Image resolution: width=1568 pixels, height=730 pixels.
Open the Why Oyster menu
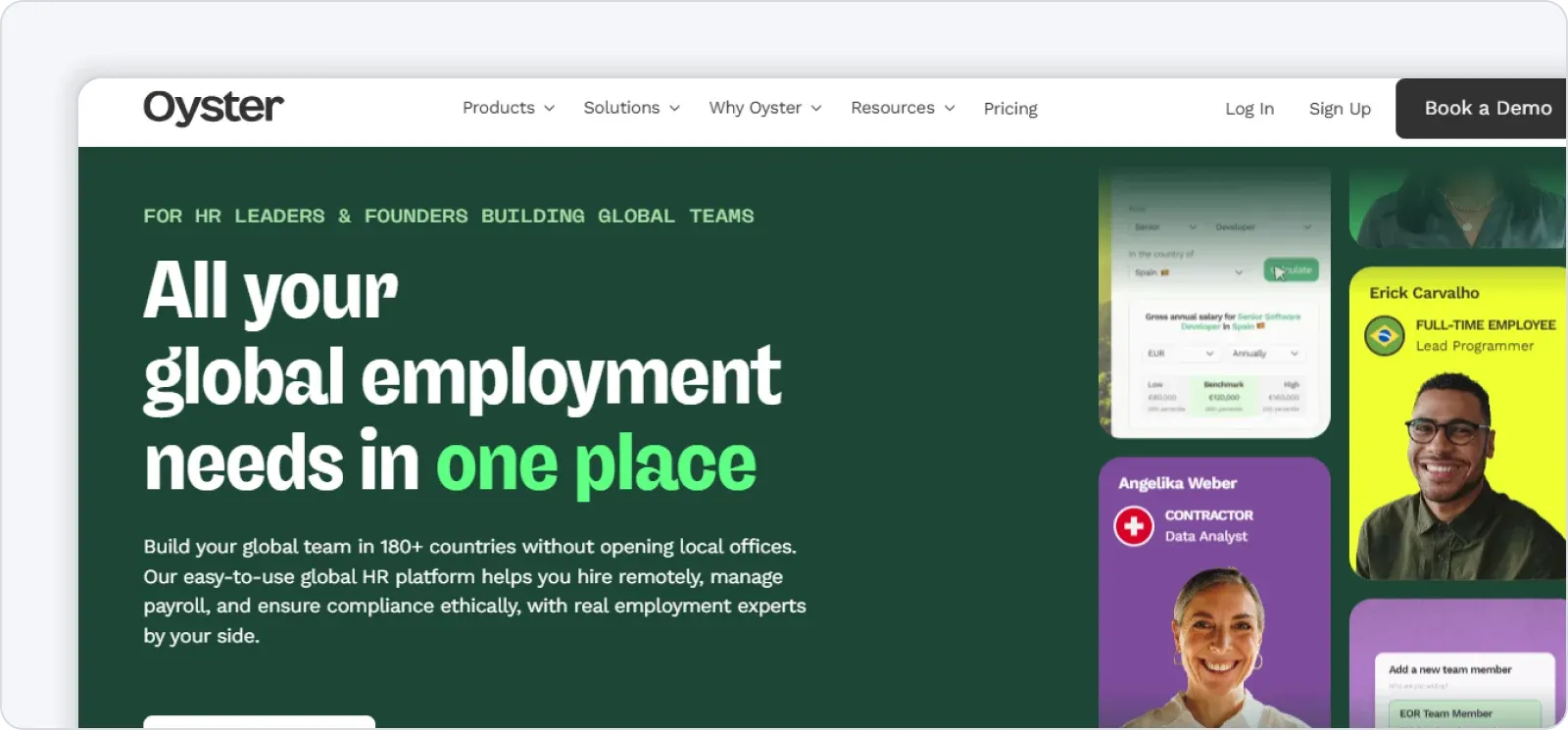[765, 108]
